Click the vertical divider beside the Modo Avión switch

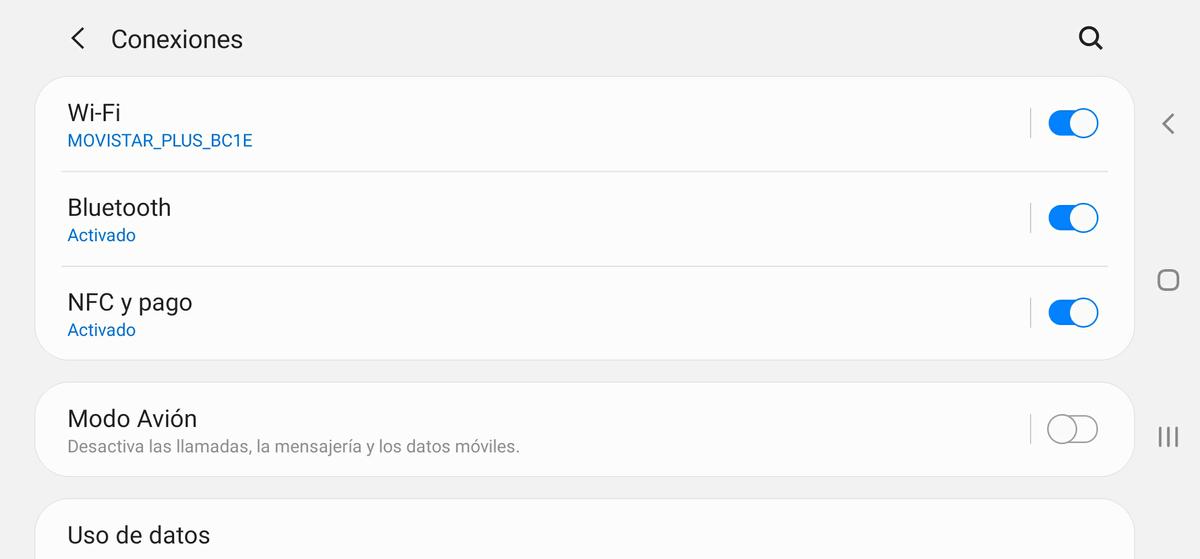coord(1030,429)
